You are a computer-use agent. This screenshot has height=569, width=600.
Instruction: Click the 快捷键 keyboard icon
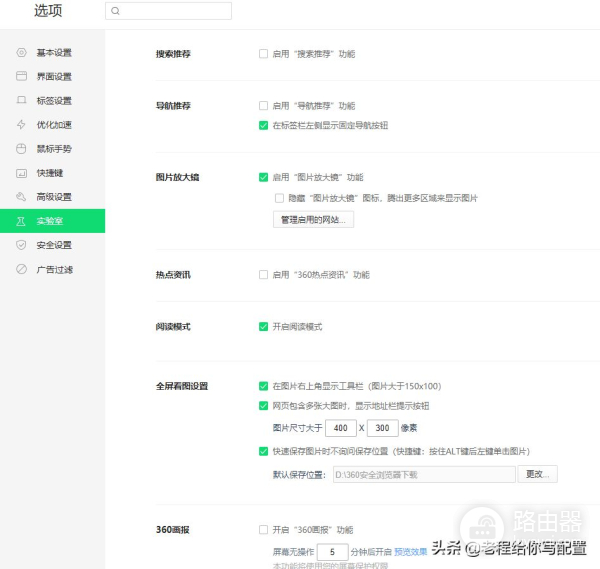click(21, 173)
